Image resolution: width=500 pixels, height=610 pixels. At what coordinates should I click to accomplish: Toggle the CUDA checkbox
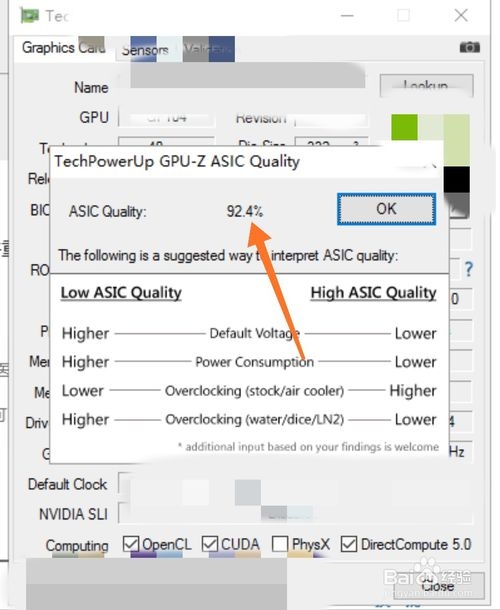coord(210,543)
